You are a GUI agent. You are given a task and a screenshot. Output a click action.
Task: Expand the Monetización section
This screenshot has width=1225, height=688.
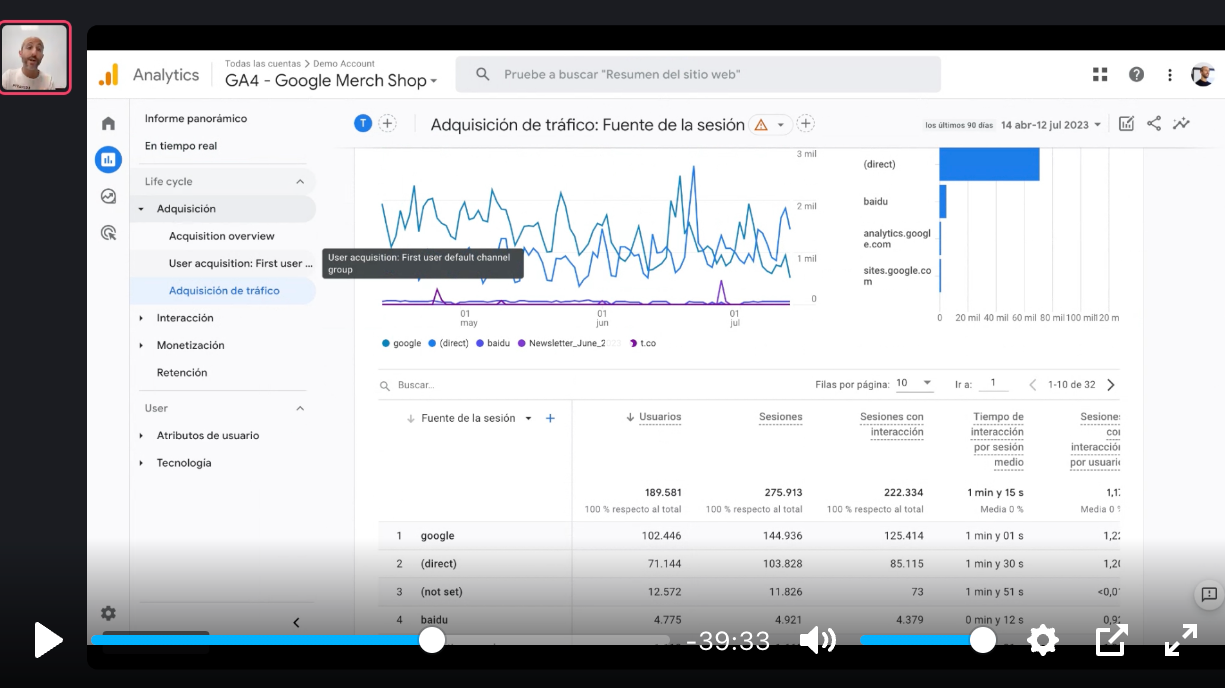point(141,345)
